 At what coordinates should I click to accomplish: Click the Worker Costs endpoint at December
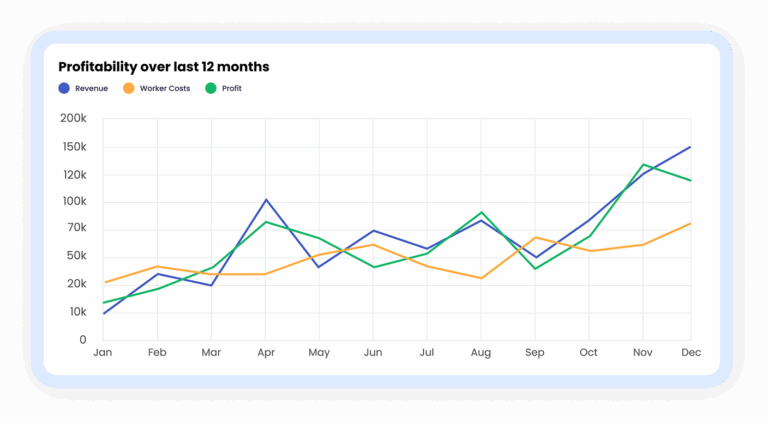point(690,223)
